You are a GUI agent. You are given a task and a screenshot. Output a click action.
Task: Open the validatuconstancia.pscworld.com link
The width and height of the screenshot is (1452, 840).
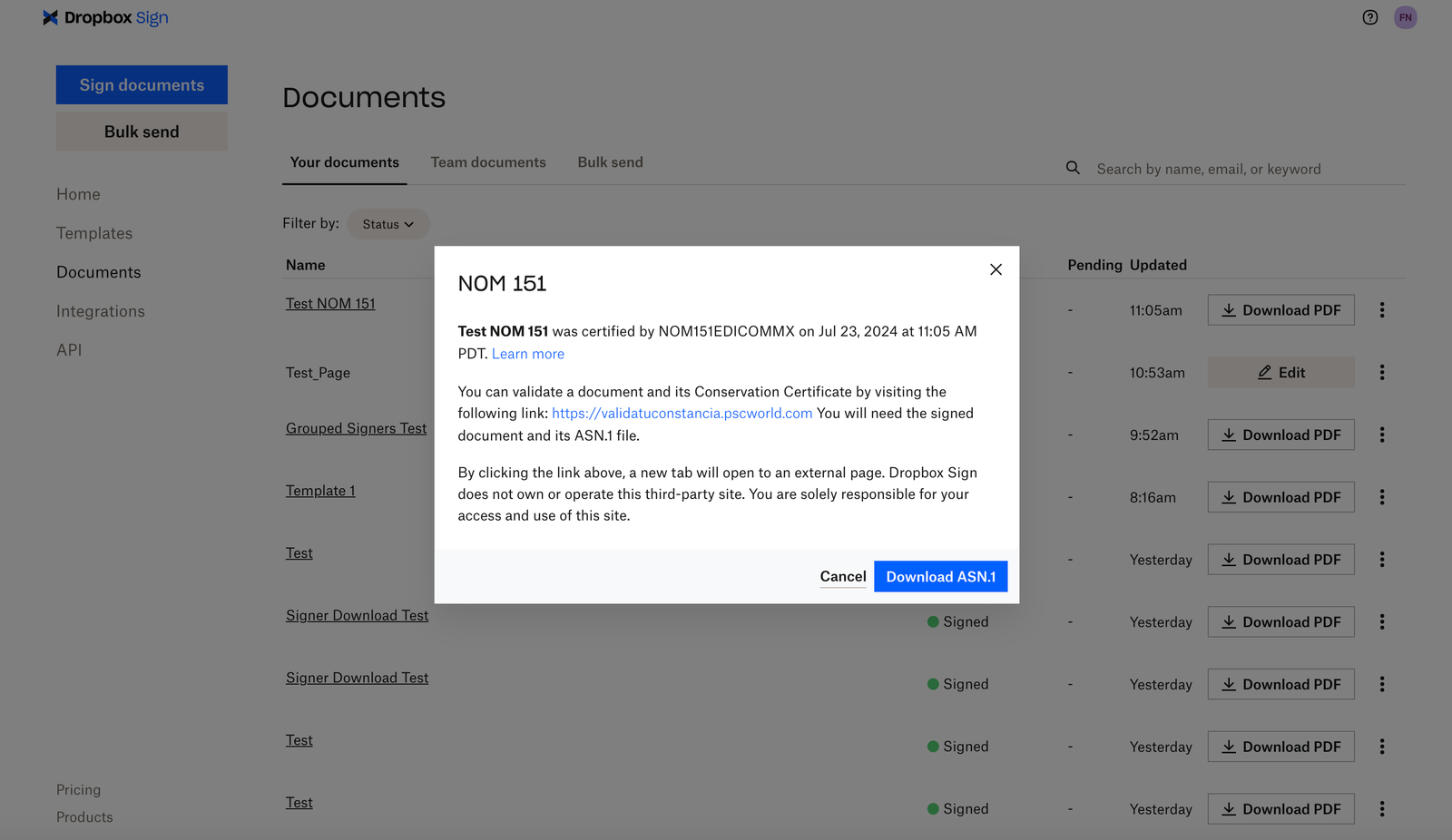point(682,413)
